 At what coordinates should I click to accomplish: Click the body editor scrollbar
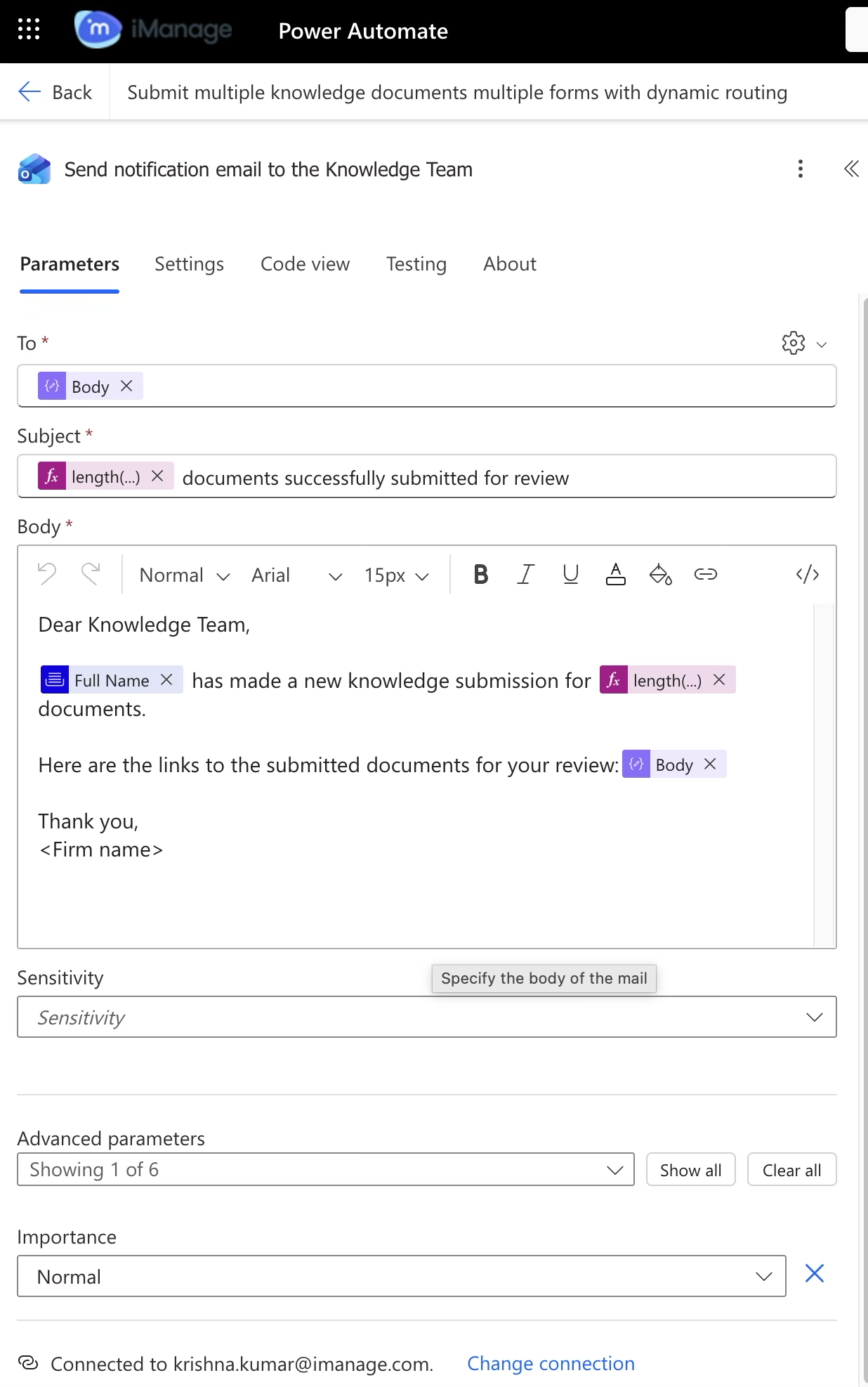click(x=824, y=774)
